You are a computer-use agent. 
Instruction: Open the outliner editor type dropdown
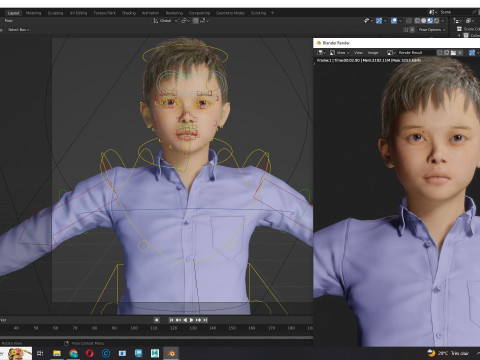pyautogui.click(x=457, y=21)
